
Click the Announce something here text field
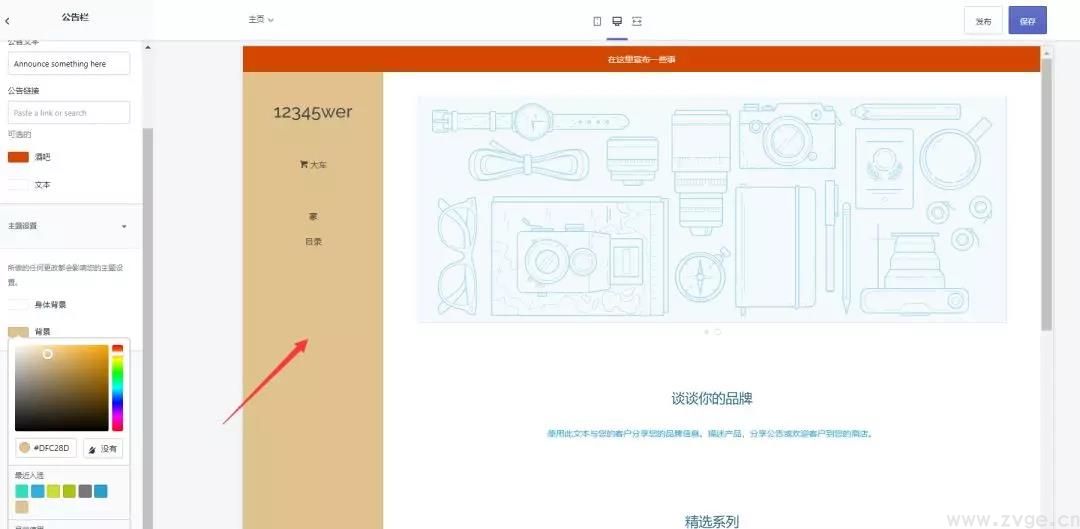69,64
